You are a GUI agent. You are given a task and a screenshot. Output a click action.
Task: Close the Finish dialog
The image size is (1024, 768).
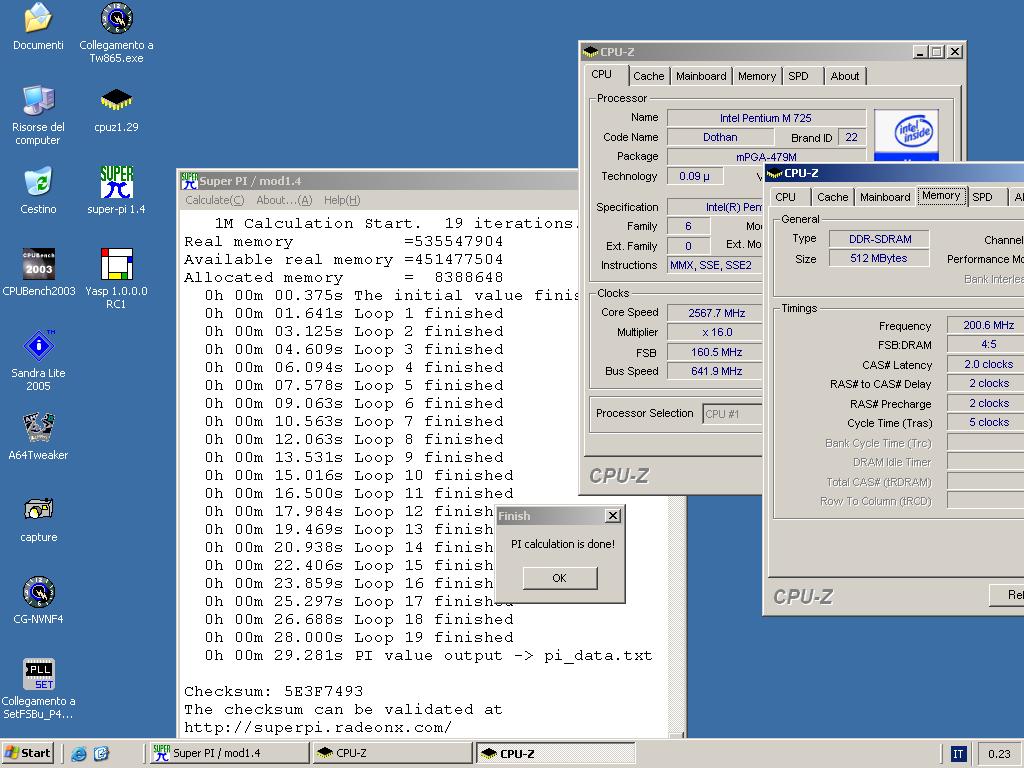[613, 516]
